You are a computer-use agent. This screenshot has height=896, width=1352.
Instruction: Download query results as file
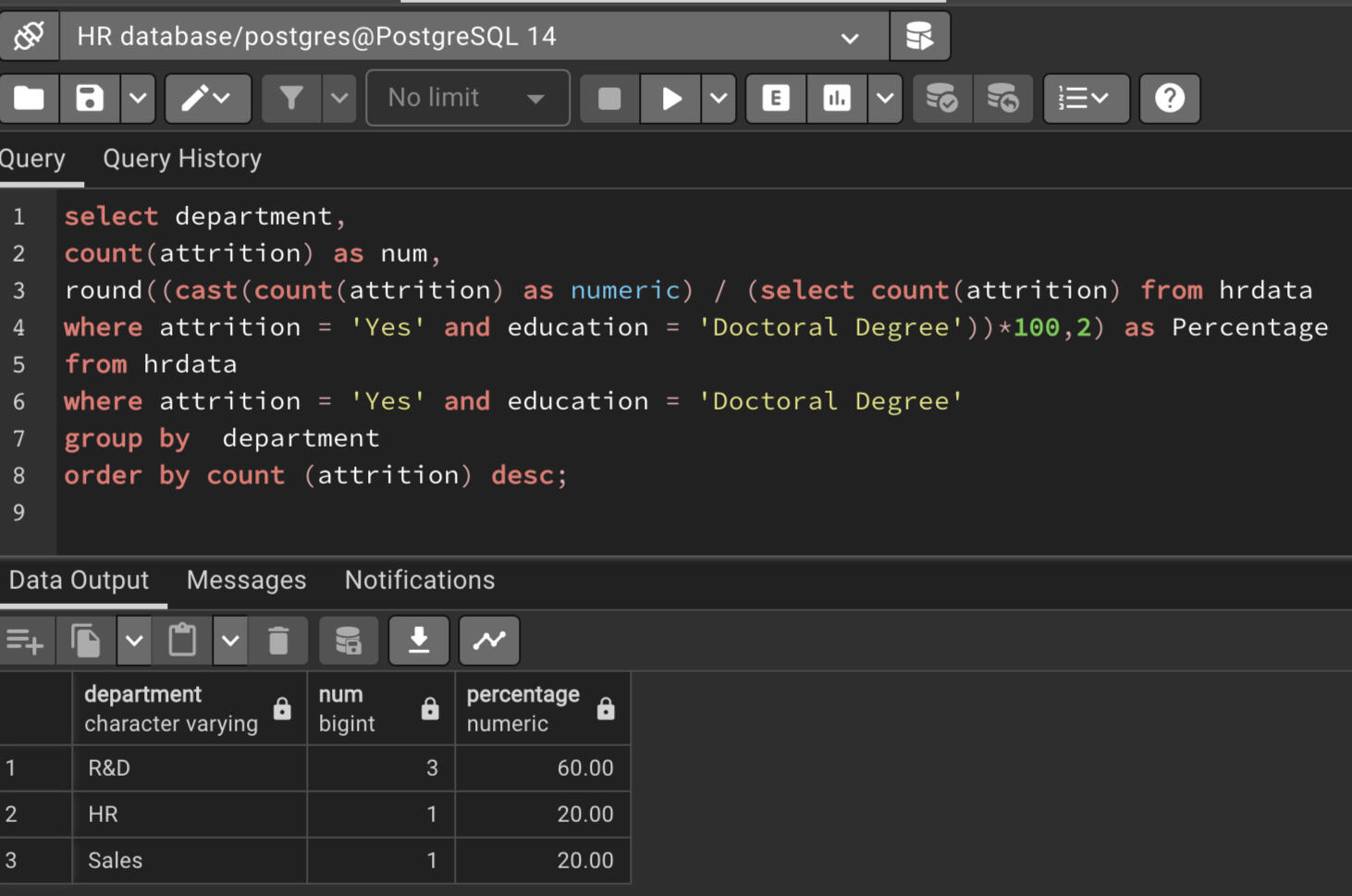point(419,640)
